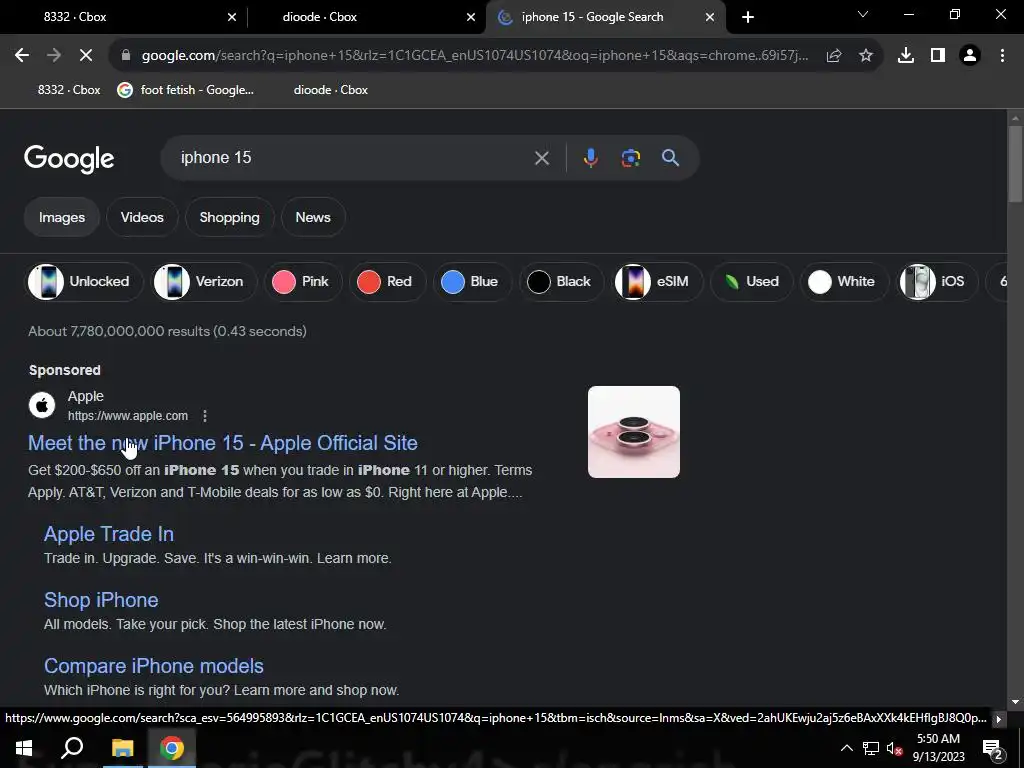The image size is (1024, 768).
Task: Open the Shop iPhone link
Action: [x=101, y=600]
